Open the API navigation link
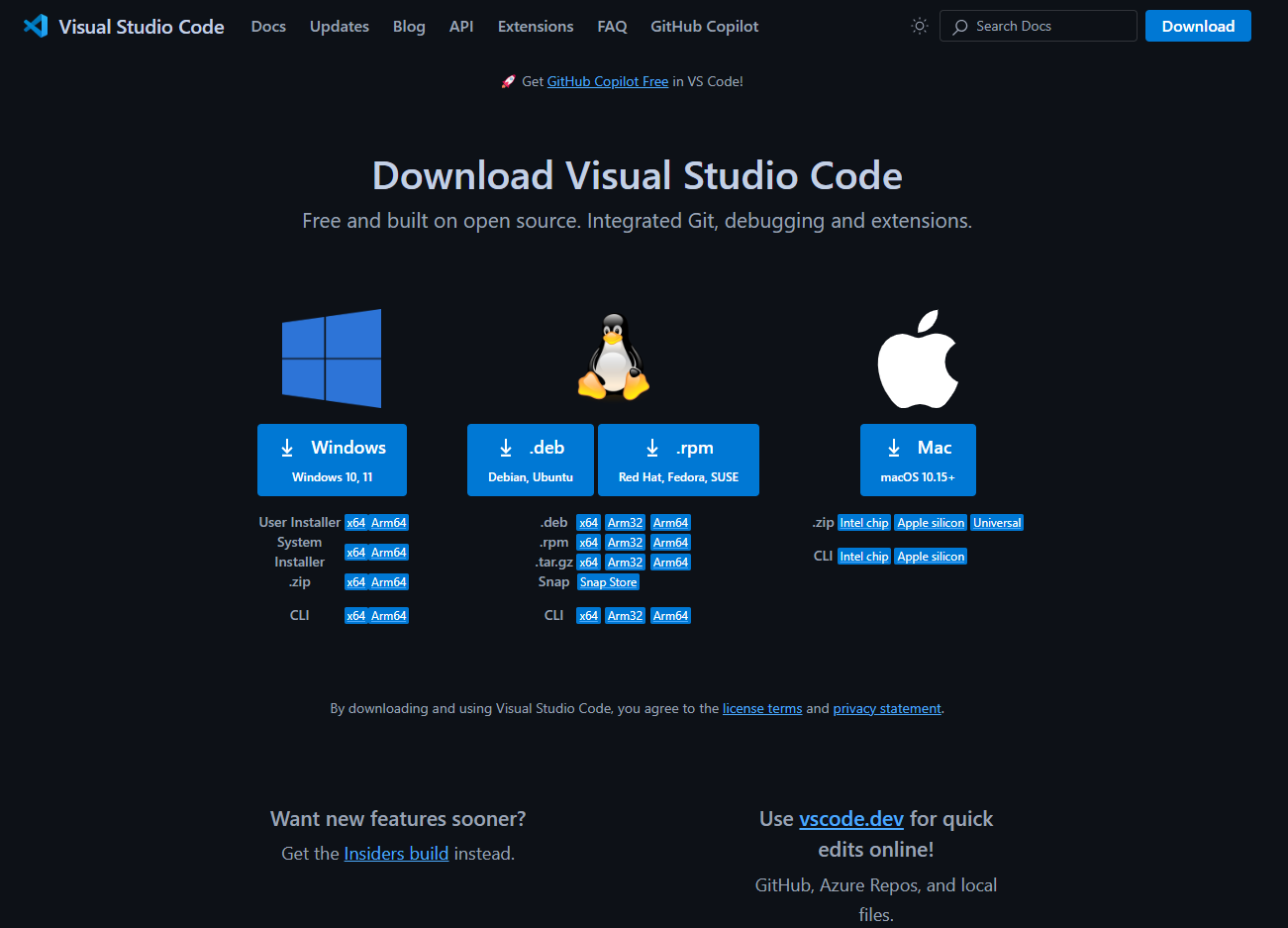1288x928 pixels. (461, 26)
